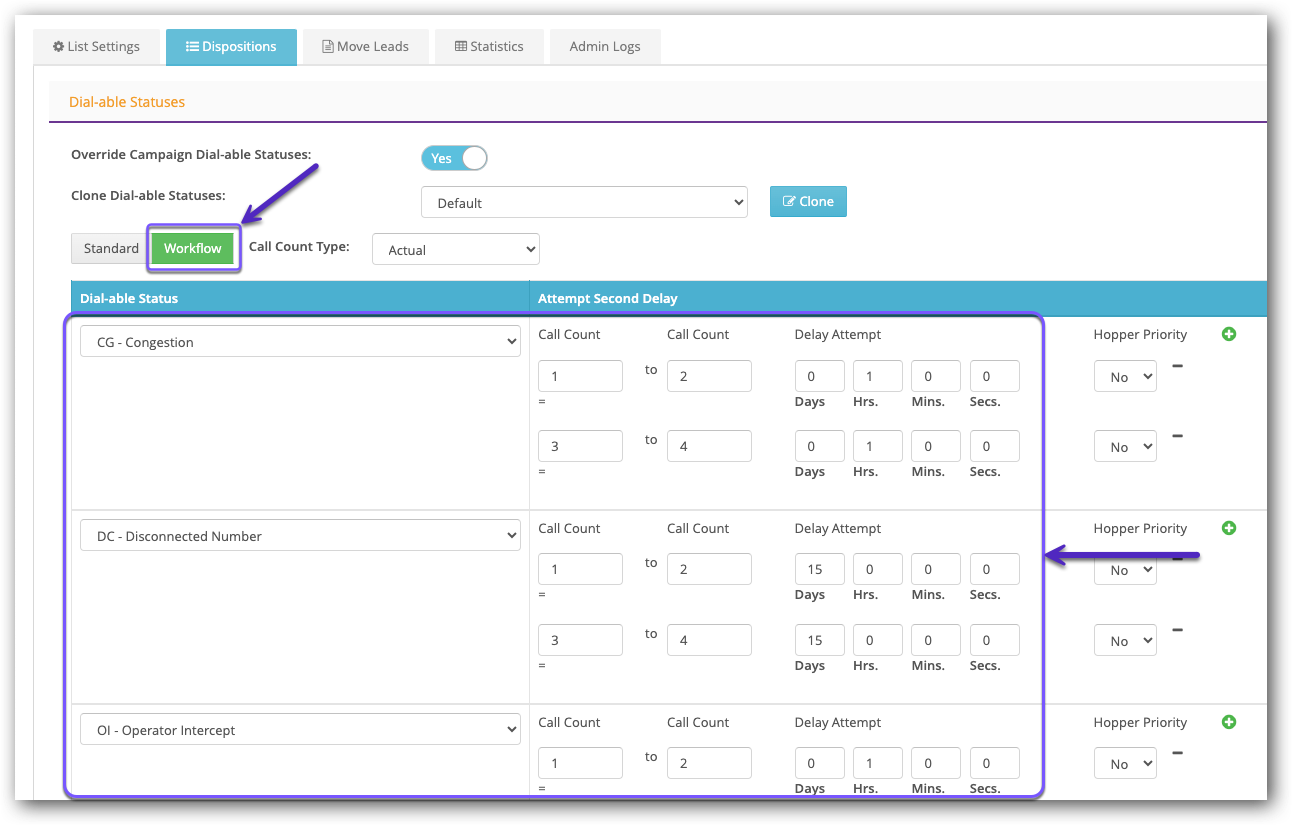Screen dimensions: 1292x825
Task: Change the Call Count Type from Actual
Action: pos(455,249)
